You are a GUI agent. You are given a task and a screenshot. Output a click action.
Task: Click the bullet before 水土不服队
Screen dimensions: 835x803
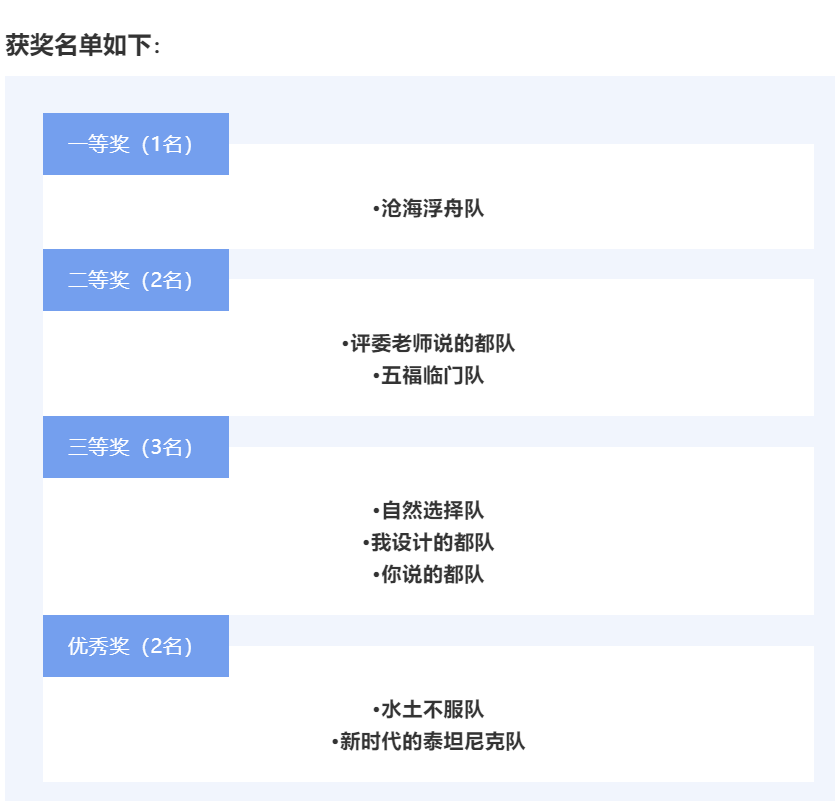click(376, 711)
